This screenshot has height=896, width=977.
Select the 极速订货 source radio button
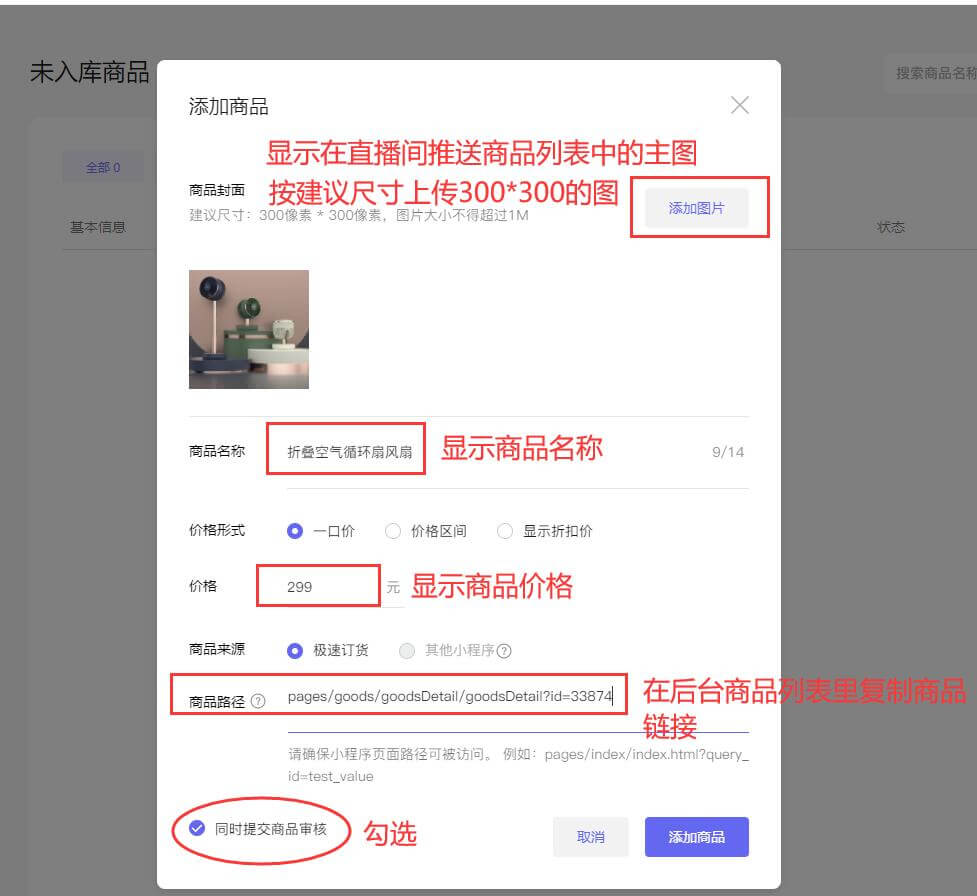(295, 651)
